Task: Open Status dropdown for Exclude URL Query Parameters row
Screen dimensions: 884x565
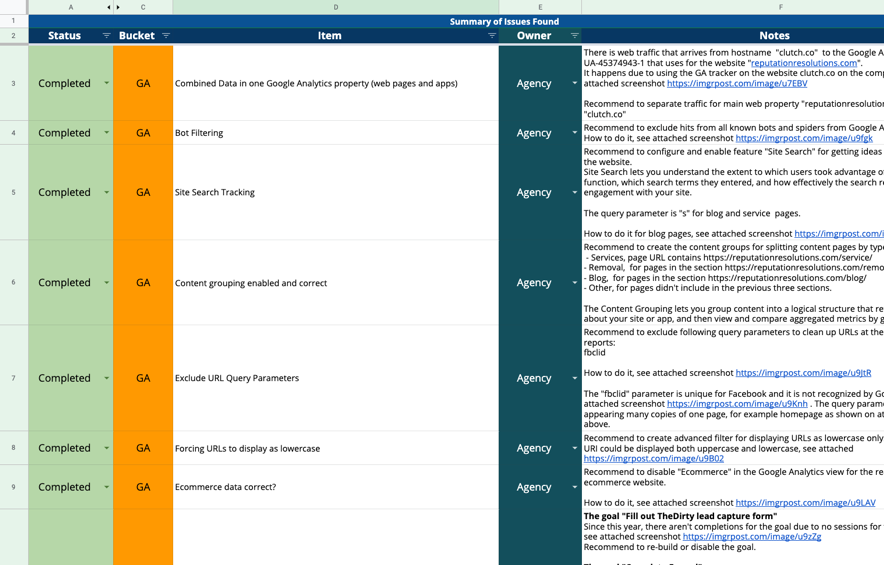Action: tap(107, 378)
